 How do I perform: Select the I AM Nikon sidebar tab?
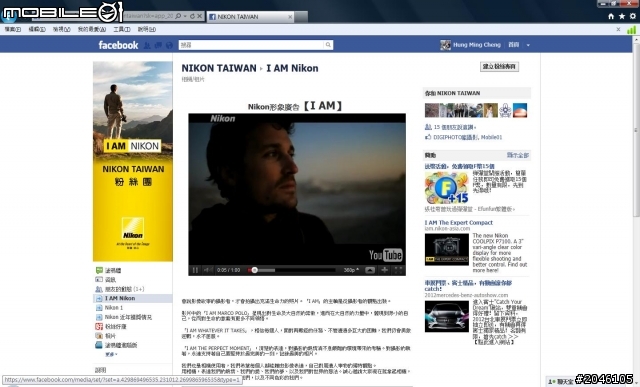coord(133,298)
